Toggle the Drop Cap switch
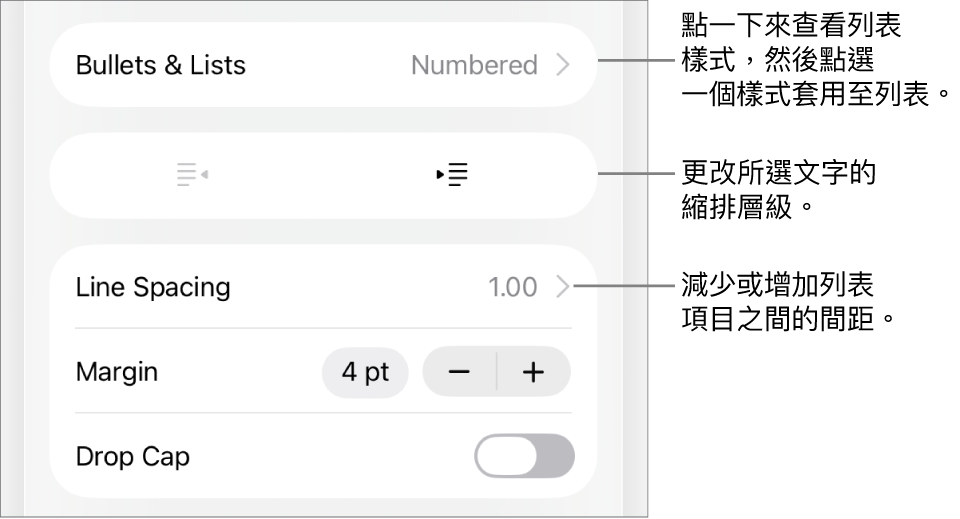Screen dimensions: 960x519 (x=524, y=457)
